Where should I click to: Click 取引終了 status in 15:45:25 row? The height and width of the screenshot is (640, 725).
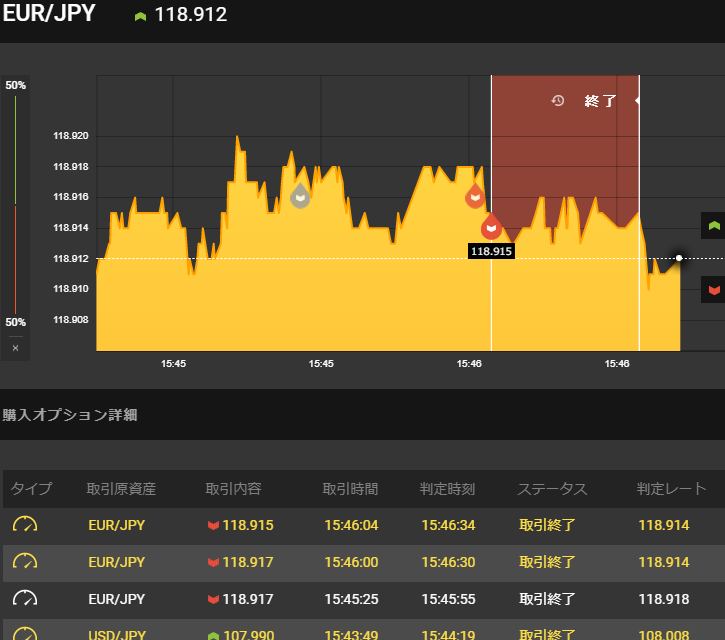point(547,599)
